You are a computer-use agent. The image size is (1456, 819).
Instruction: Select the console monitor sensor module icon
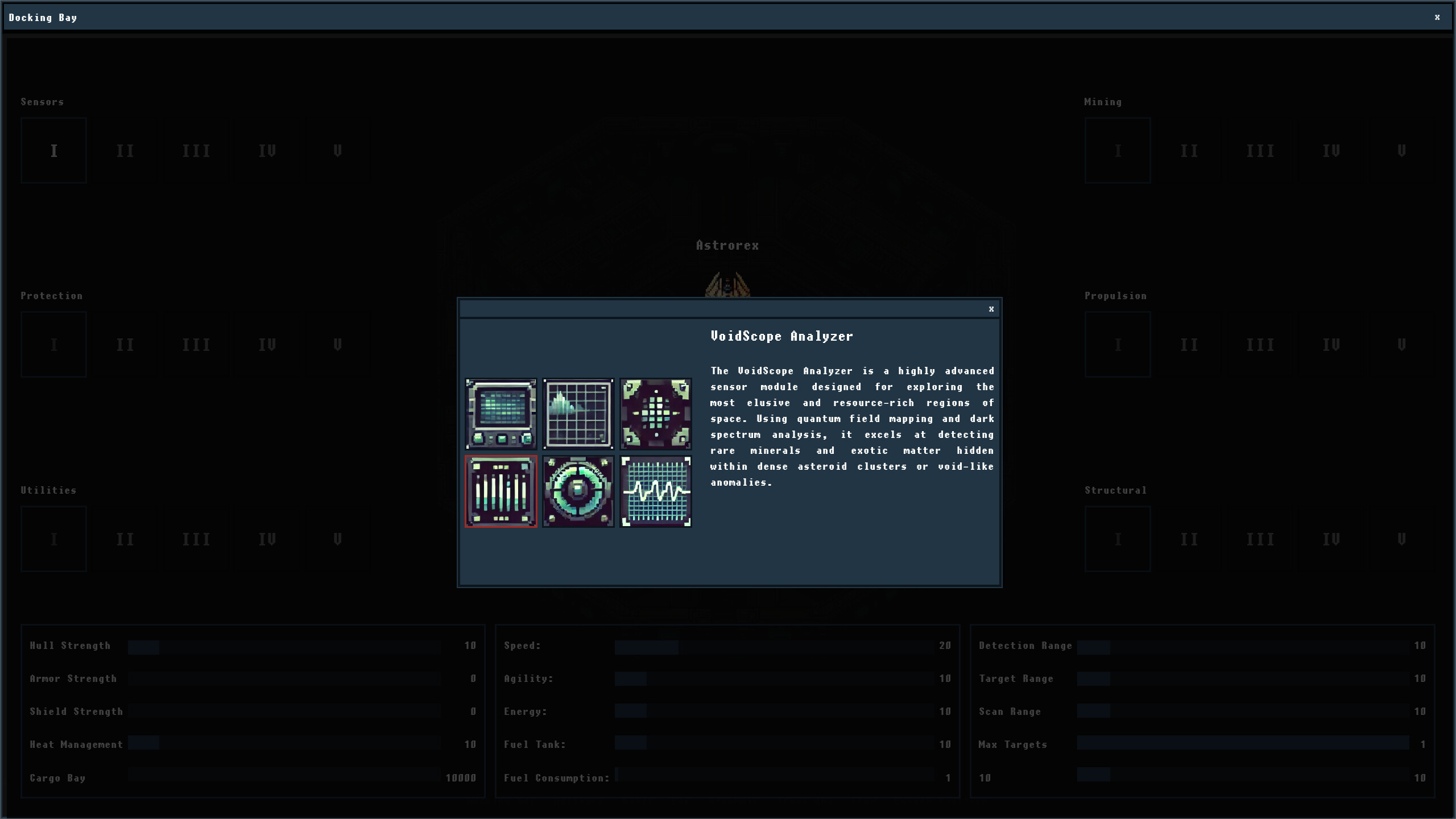tap(501, 413)
